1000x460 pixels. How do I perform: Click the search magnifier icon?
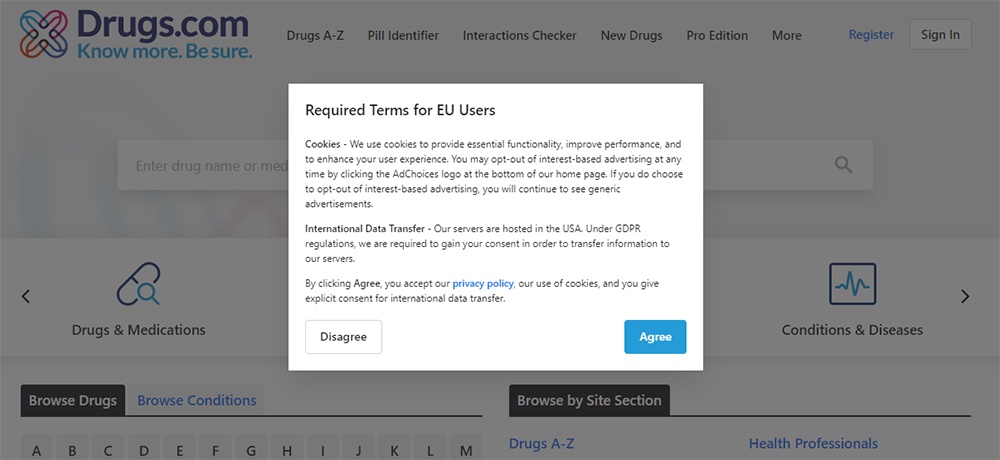(x=843, y=165)
